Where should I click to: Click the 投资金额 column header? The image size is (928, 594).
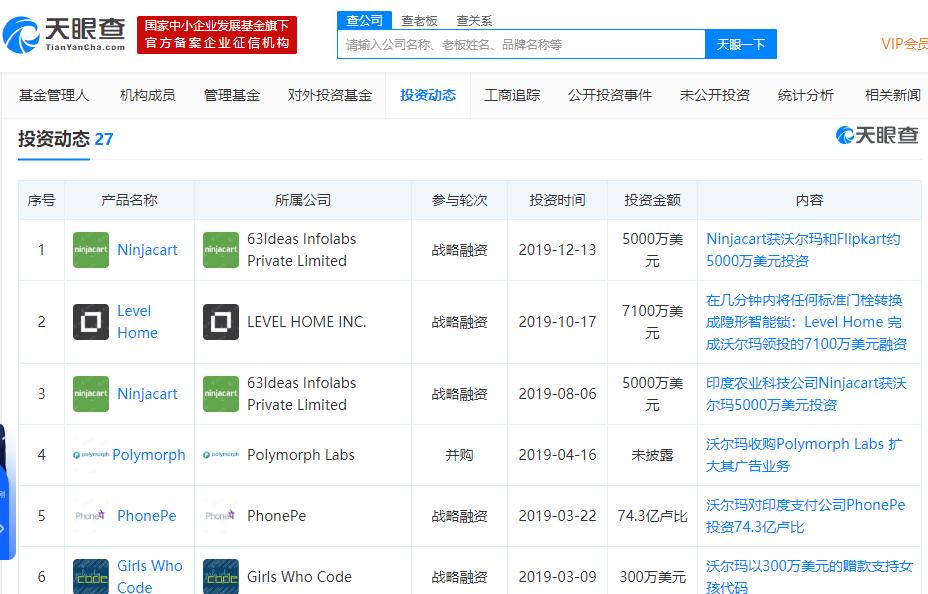tap(652, 200)
